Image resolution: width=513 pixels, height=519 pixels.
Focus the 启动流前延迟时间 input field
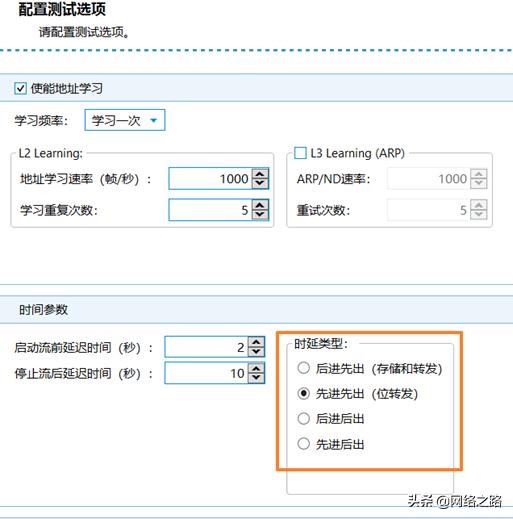(206, 347)
